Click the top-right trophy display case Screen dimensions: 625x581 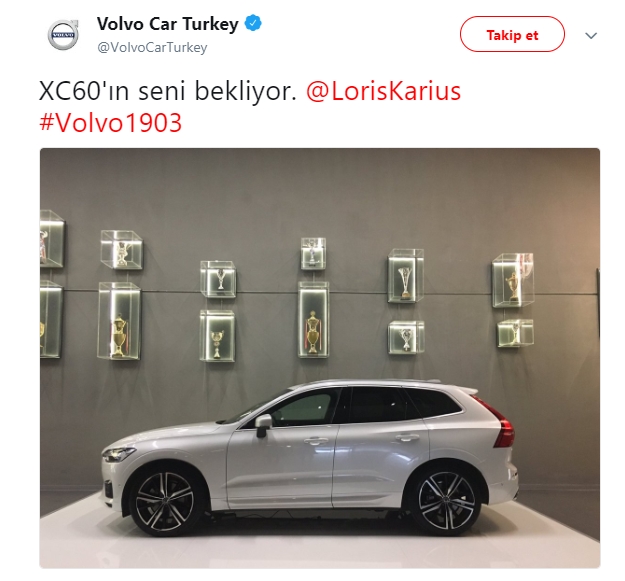coord(513,281)
